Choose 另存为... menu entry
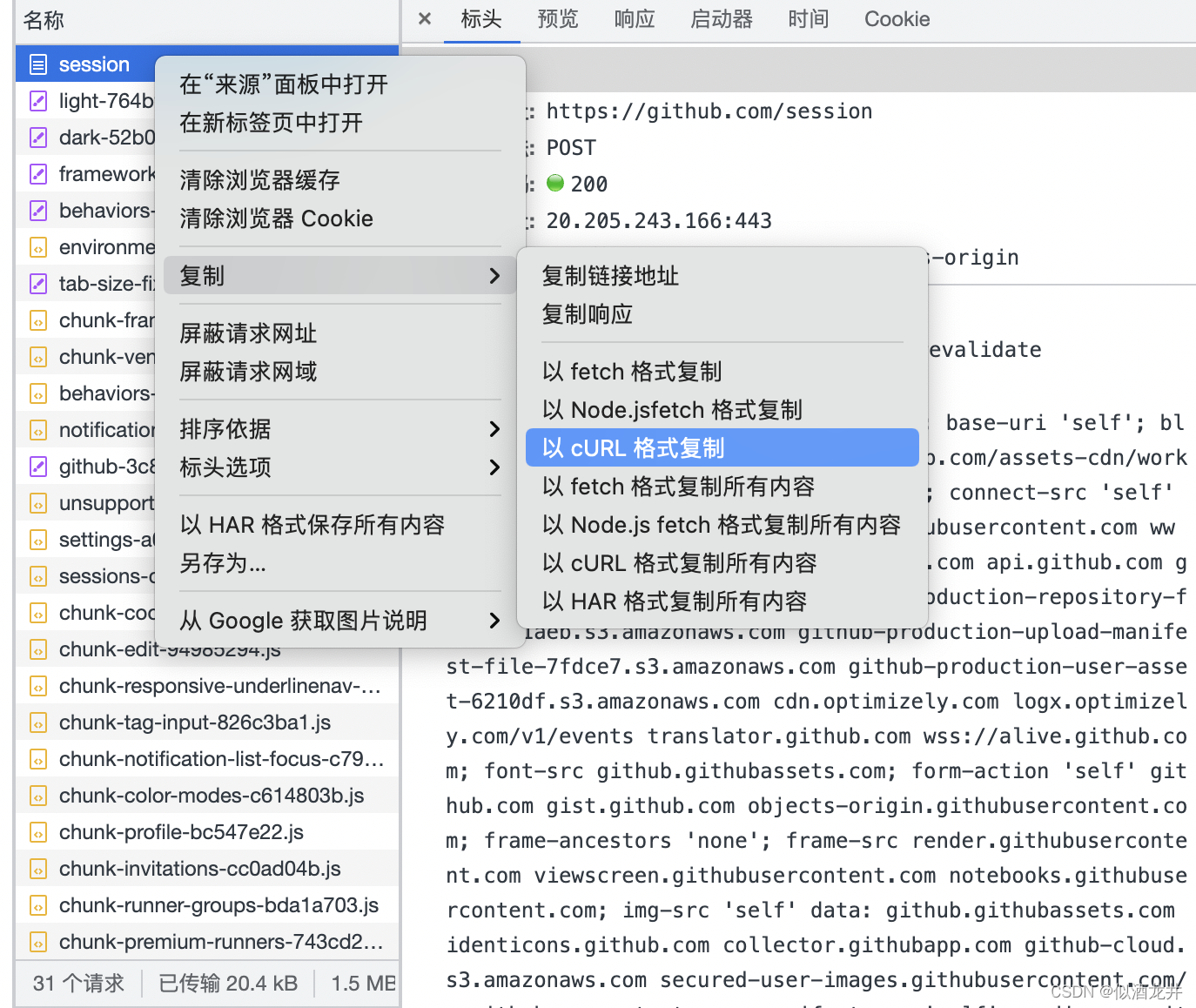 click(x=340, y=563)
